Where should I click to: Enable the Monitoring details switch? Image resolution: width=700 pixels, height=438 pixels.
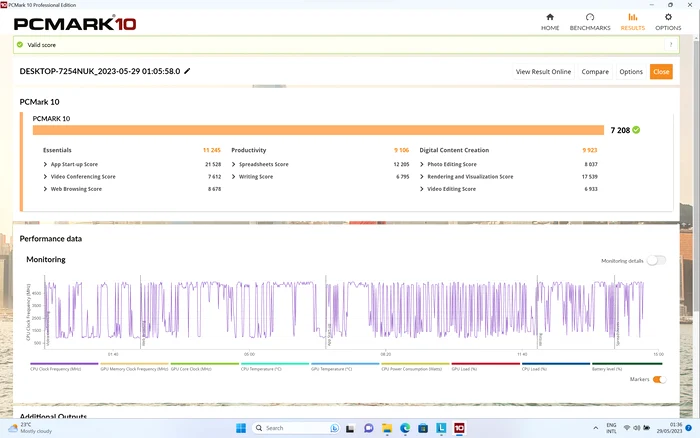(656, 260)
